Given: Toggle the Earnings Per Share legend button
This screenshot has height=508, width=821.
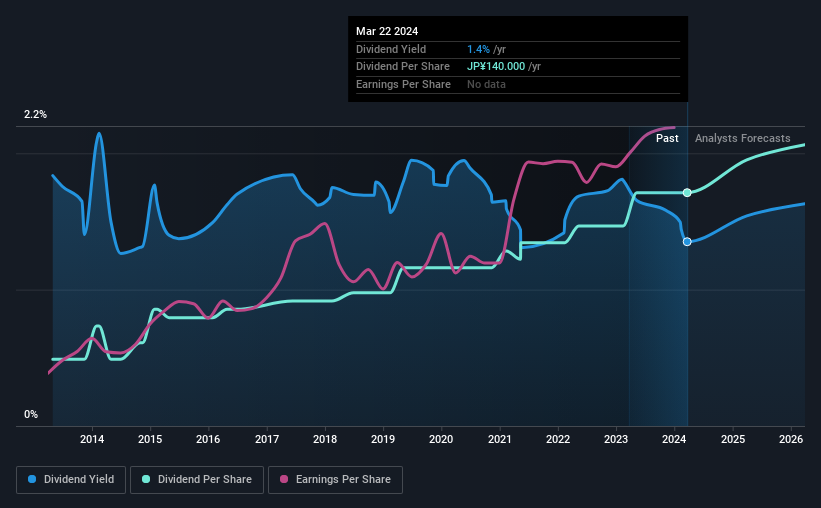Looking at the screenshot, I should point(335,480).
